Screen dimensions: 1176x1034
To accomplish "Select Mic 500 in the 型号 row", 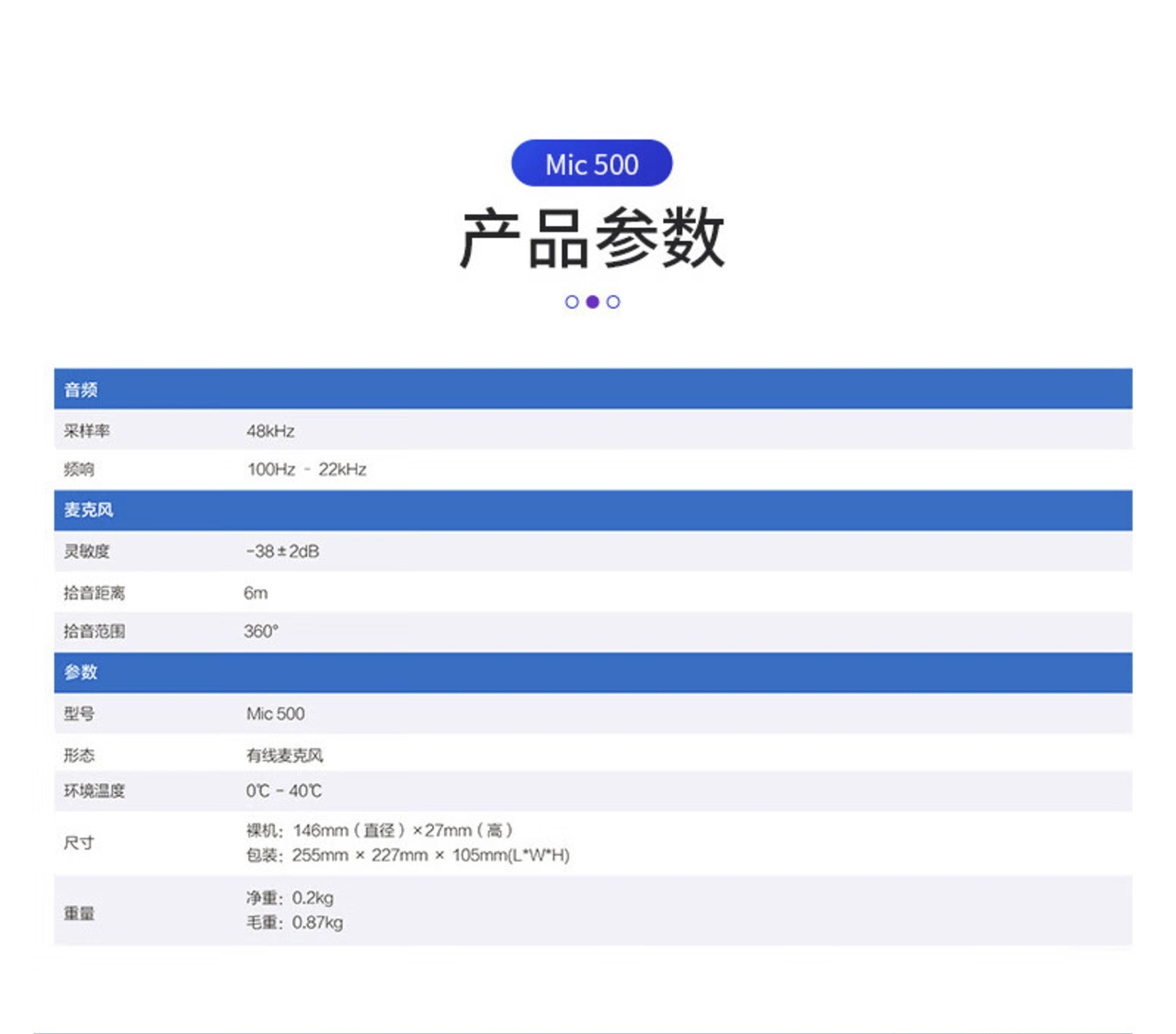I will 275,713.
